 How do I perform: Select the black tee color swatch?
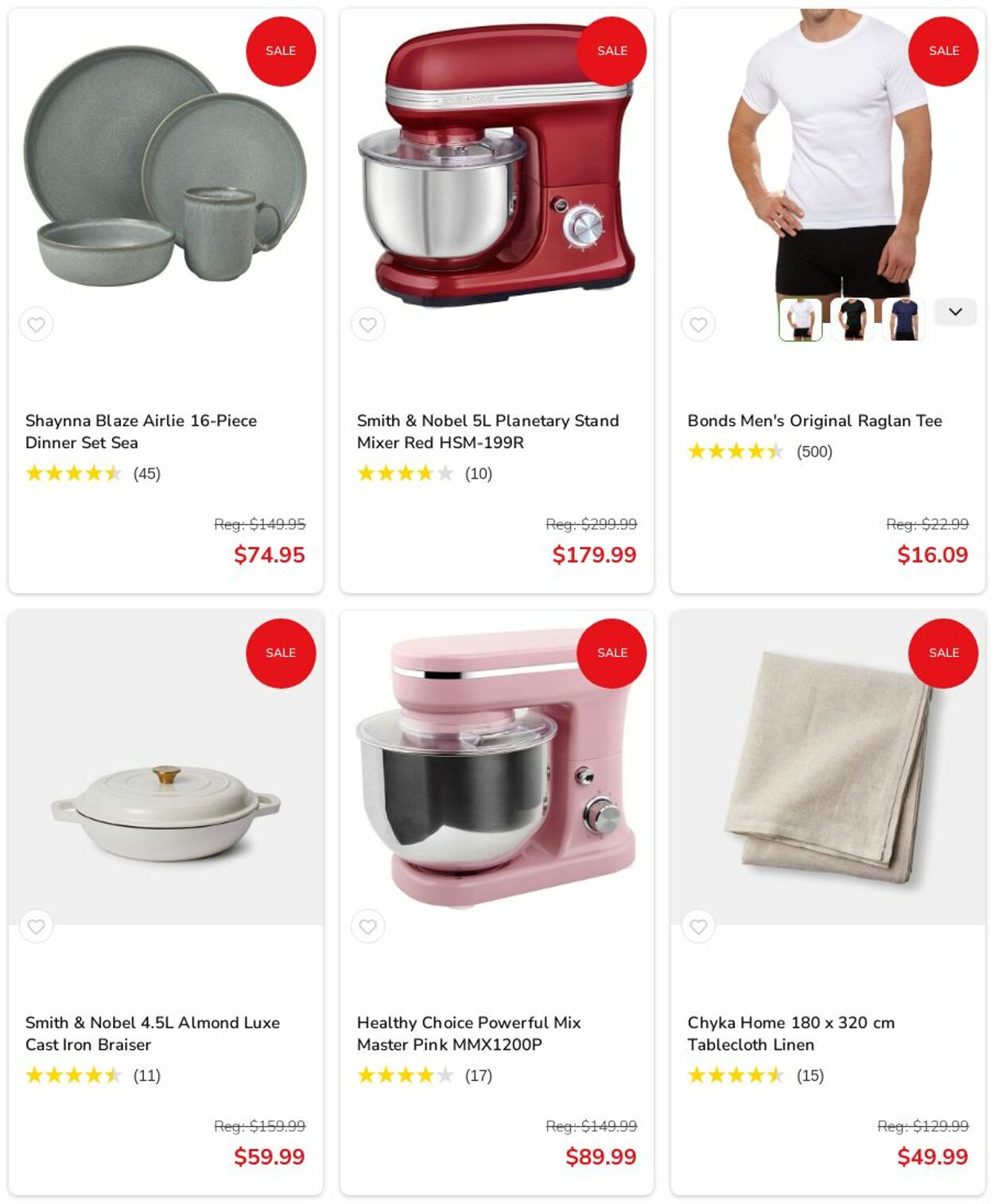pos(852,319)
